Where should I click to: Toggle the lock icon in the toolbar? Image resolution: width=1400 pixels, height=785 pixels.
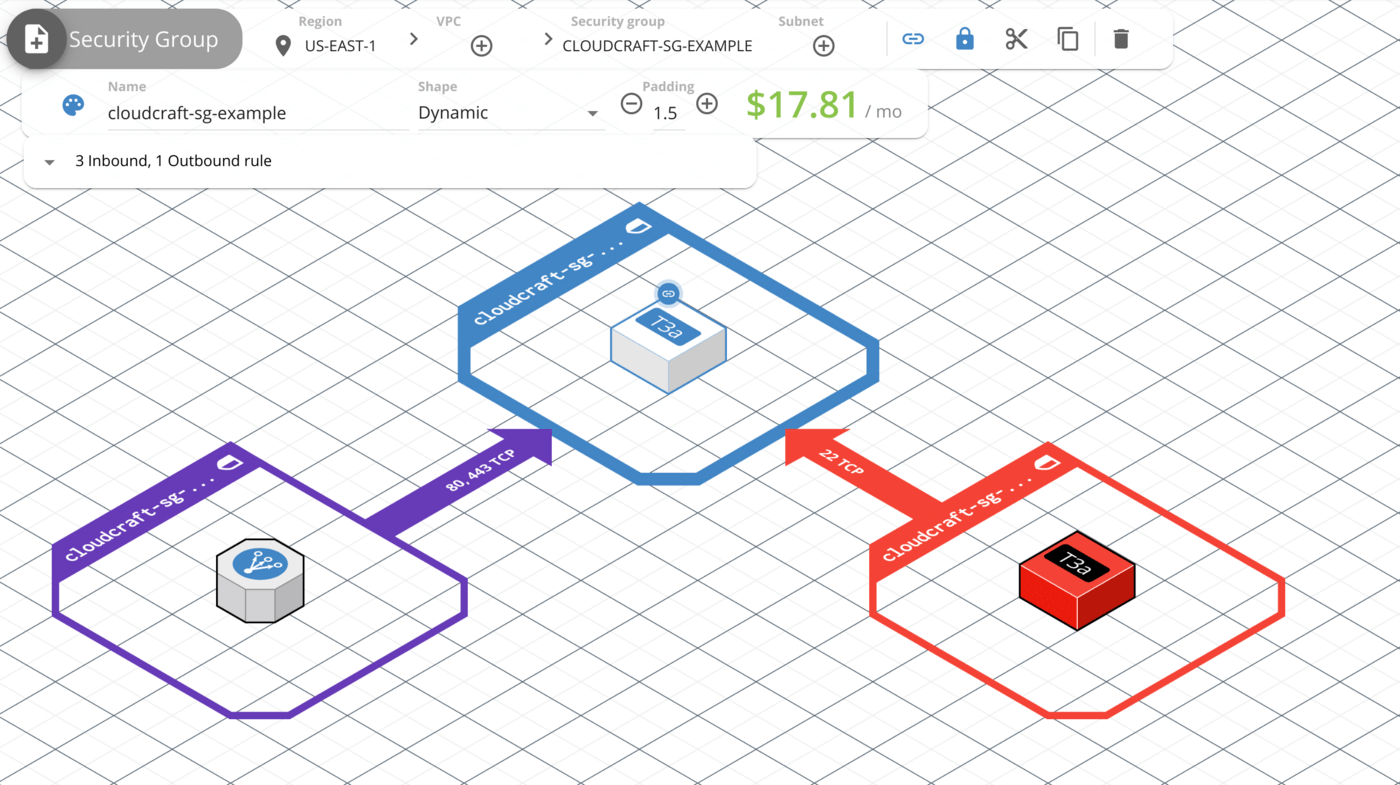click(x=964, y=39)
